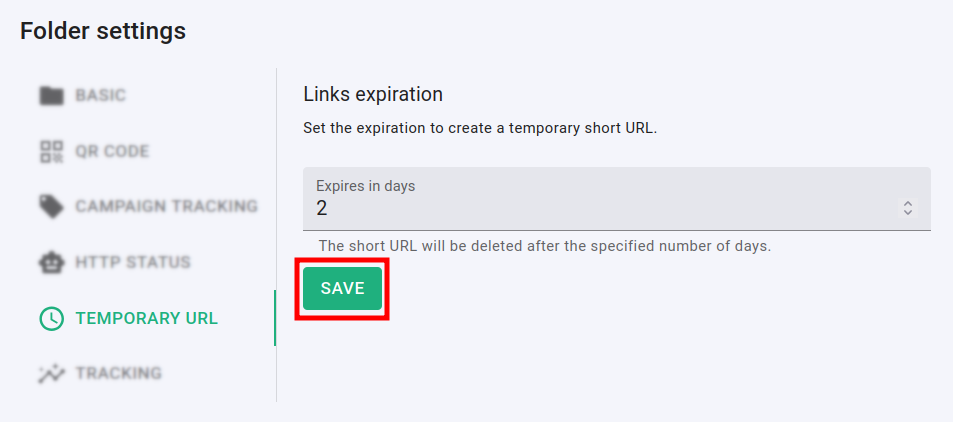Click the QR code icon in sidebar

(51, 152)
